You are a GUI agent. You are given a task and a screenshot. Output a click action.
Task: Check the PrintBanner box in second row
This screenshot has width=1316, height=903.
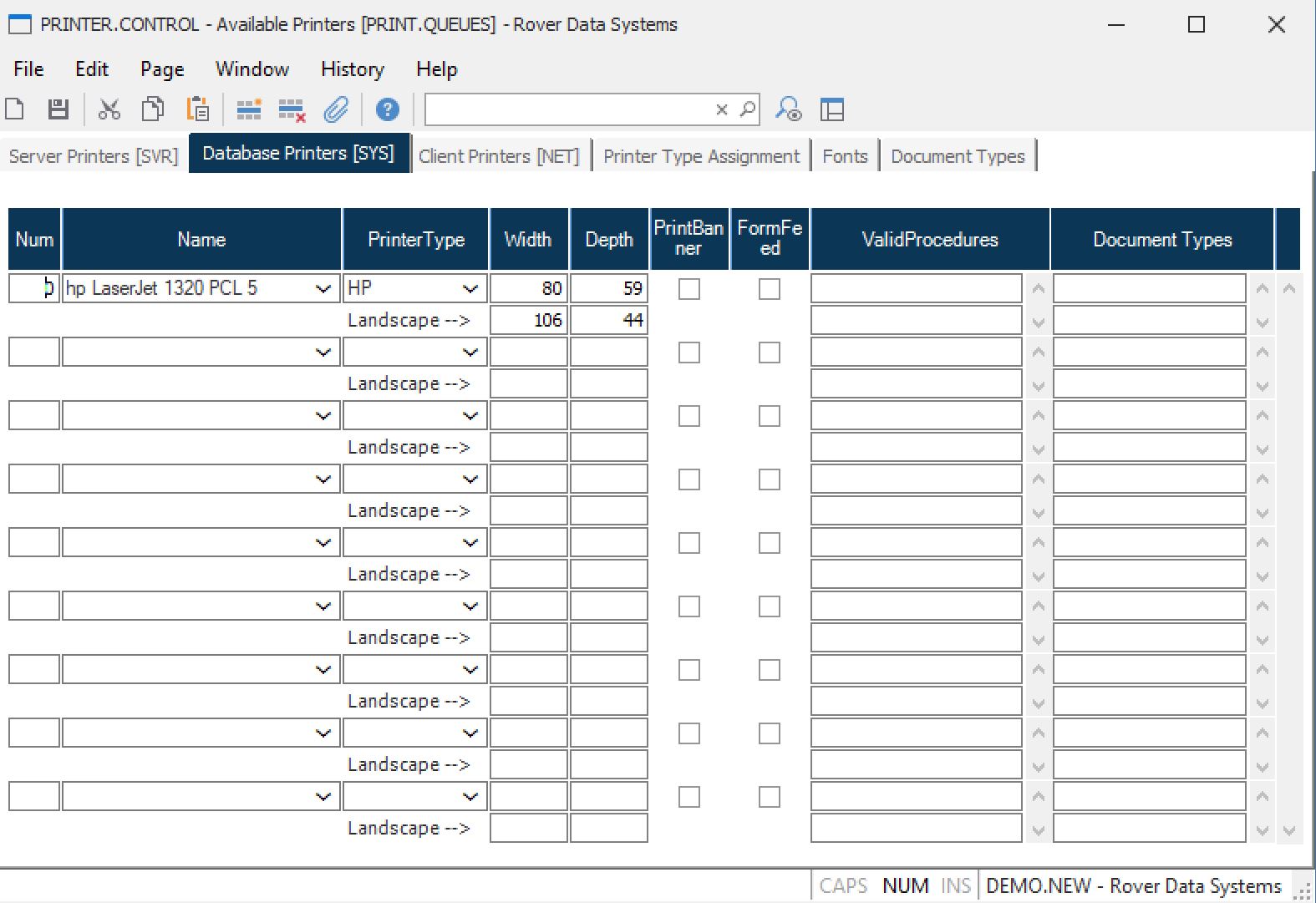pyautogui.click(x=688, y=353)
